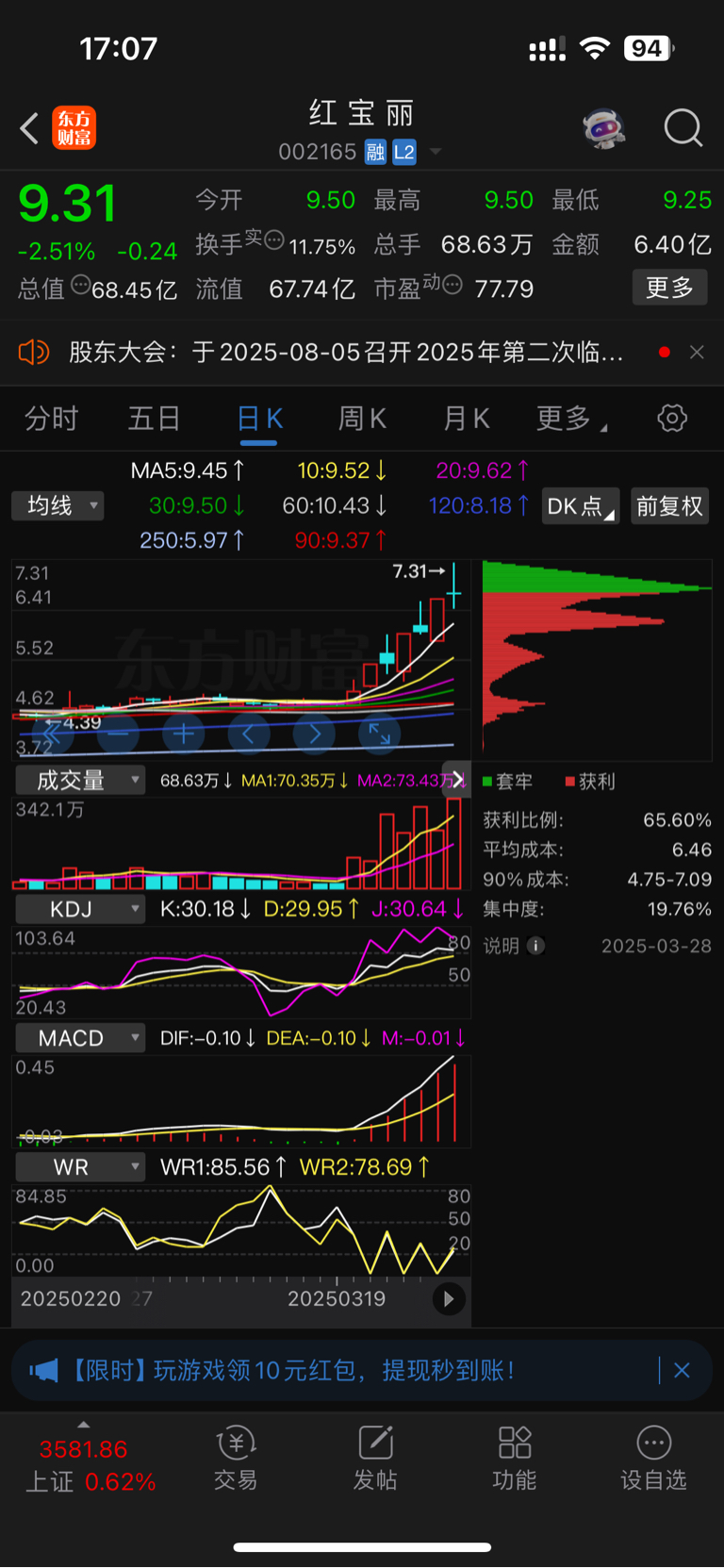Tap the 市盈 动 info icon
Image resolution: width=724 pixels, height=1568 pixels.
point(452,284)
